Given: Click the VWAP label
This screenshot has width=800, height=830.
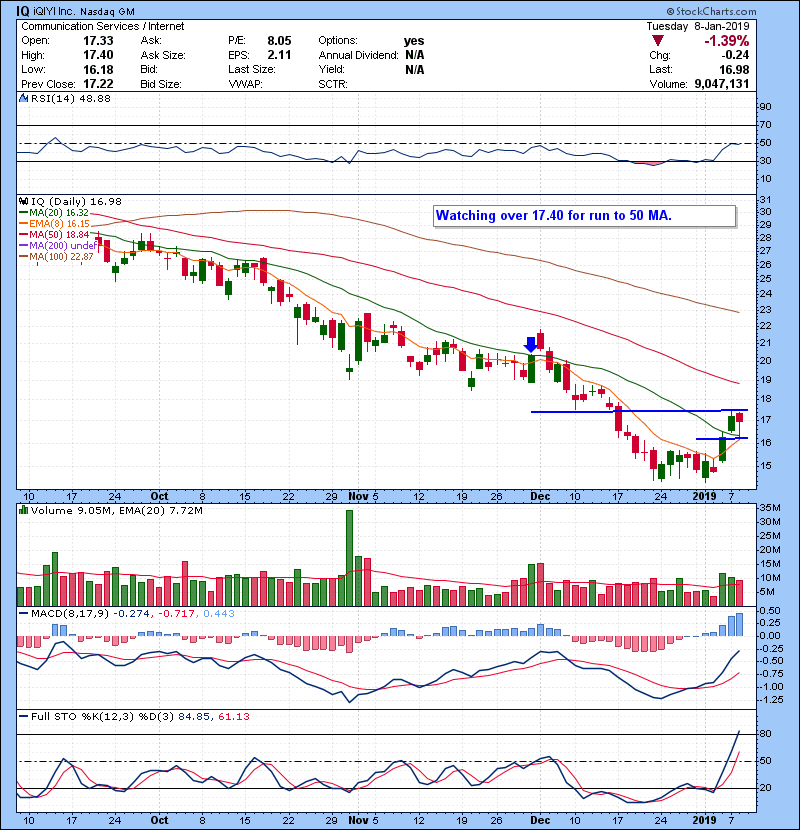Looking at the screenshot, I should 245,84.
